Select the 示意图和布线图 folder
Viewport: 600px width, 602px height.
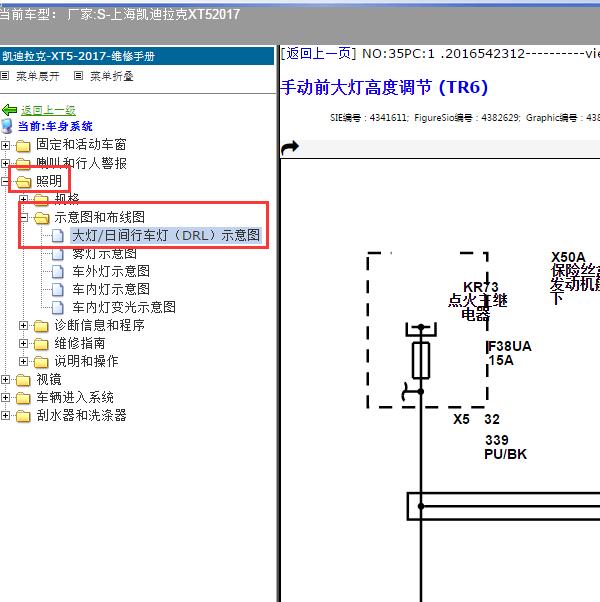(99, 217)
